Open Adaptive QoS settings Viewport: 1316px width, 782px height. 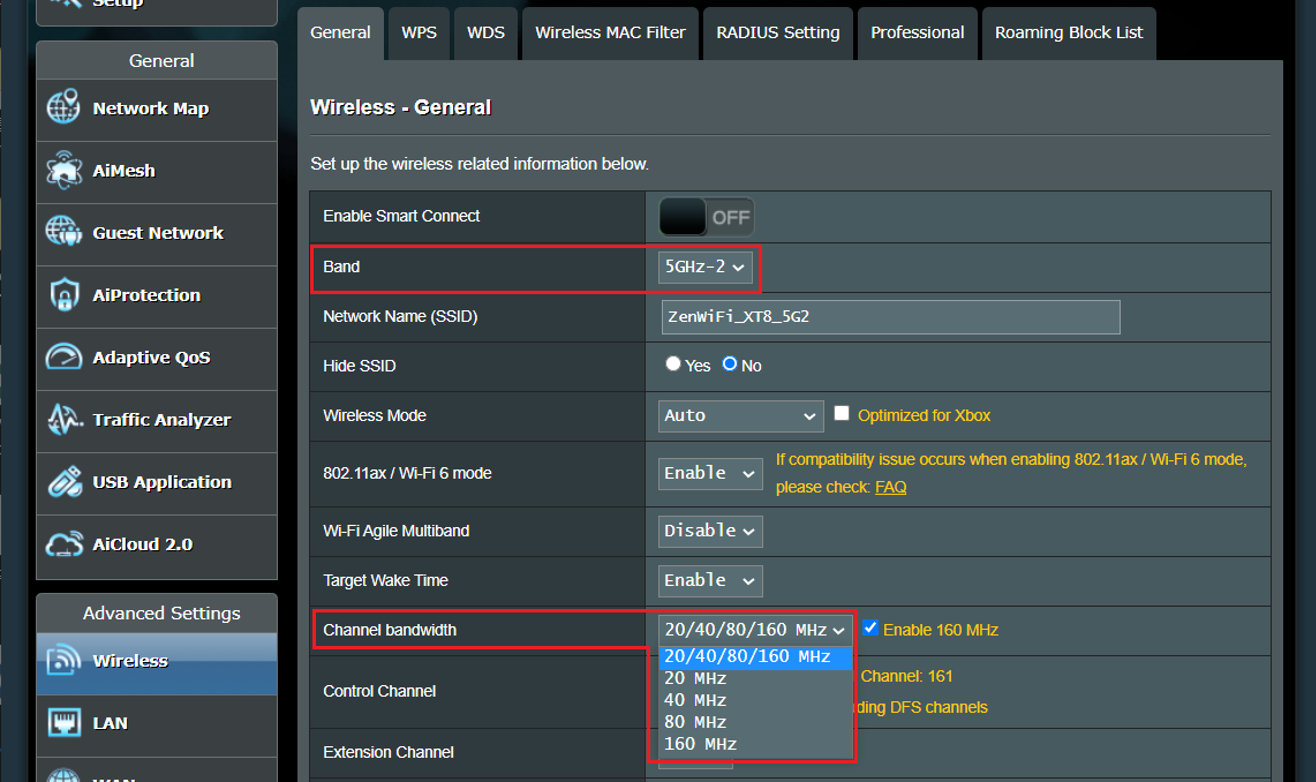coord(157,358)
